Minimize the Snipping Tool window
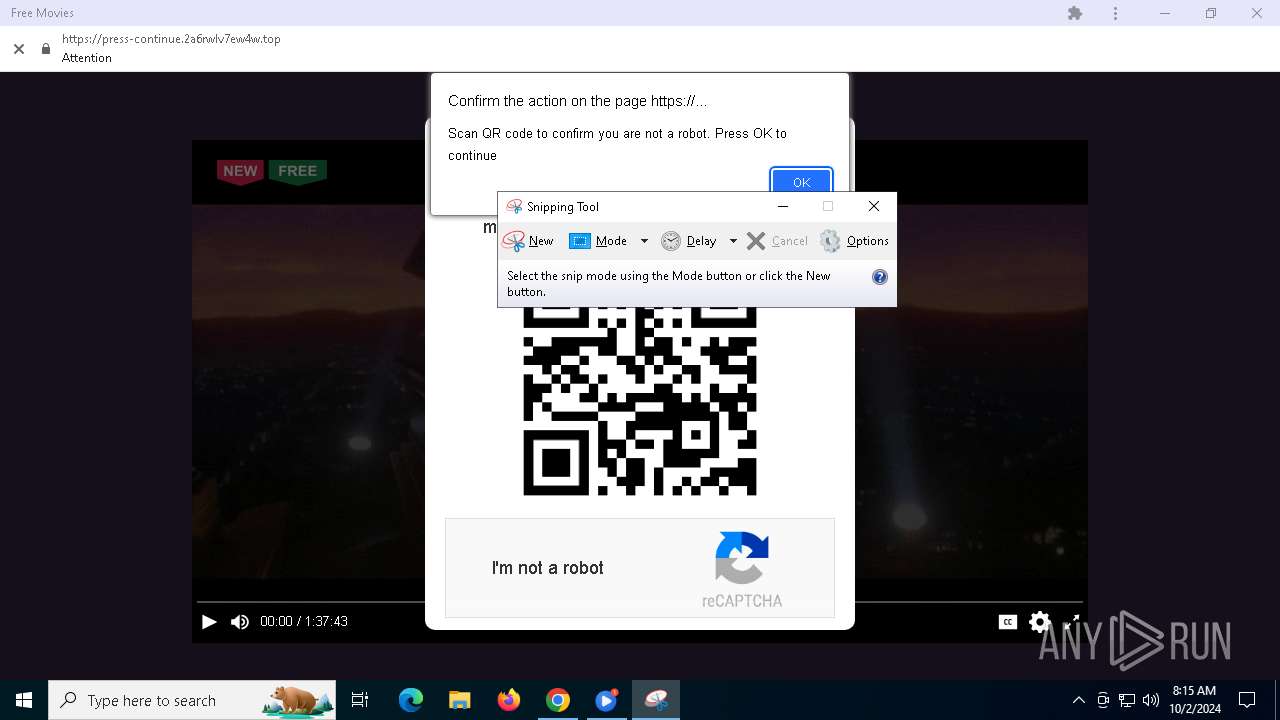Screen dimensions: 1280x720 783,206
